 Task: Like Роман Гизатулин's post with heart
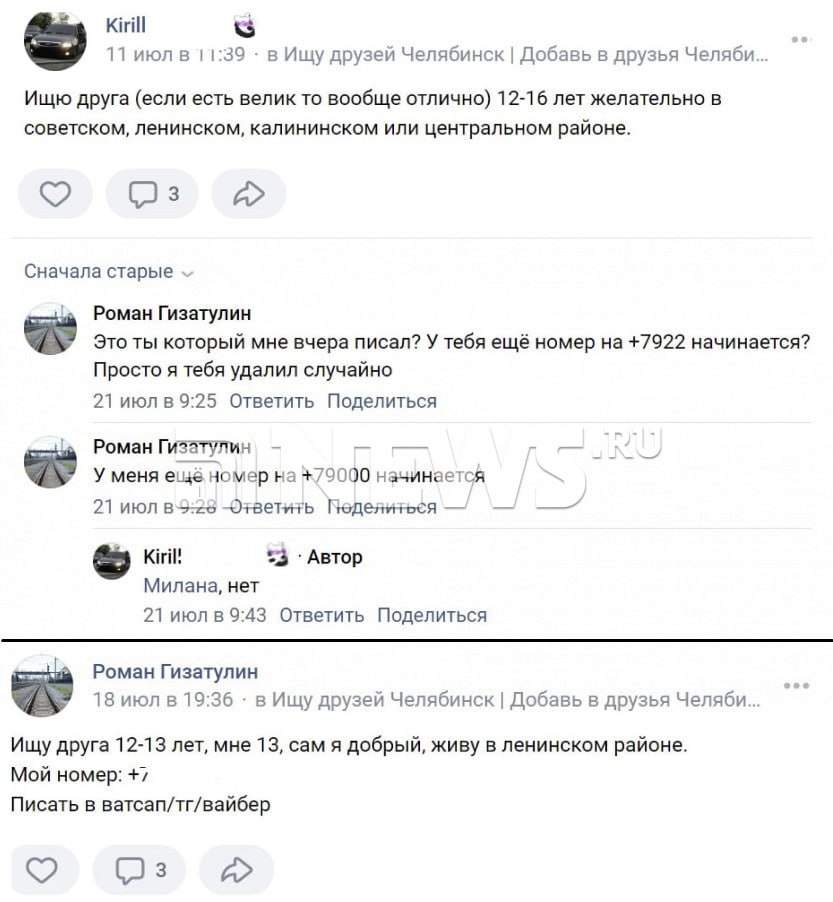42,870
